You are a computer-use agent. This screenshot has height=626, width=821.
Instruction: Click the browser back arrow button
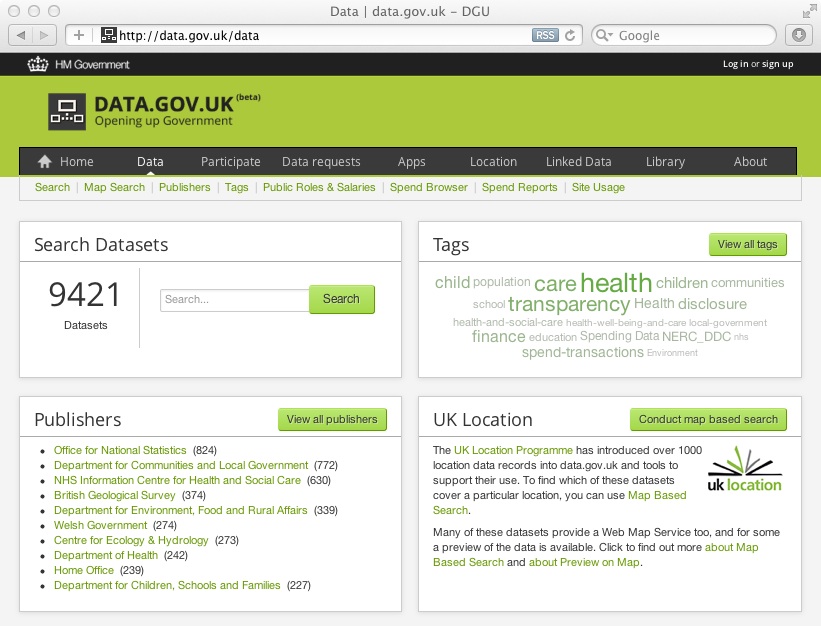[21, 36]
